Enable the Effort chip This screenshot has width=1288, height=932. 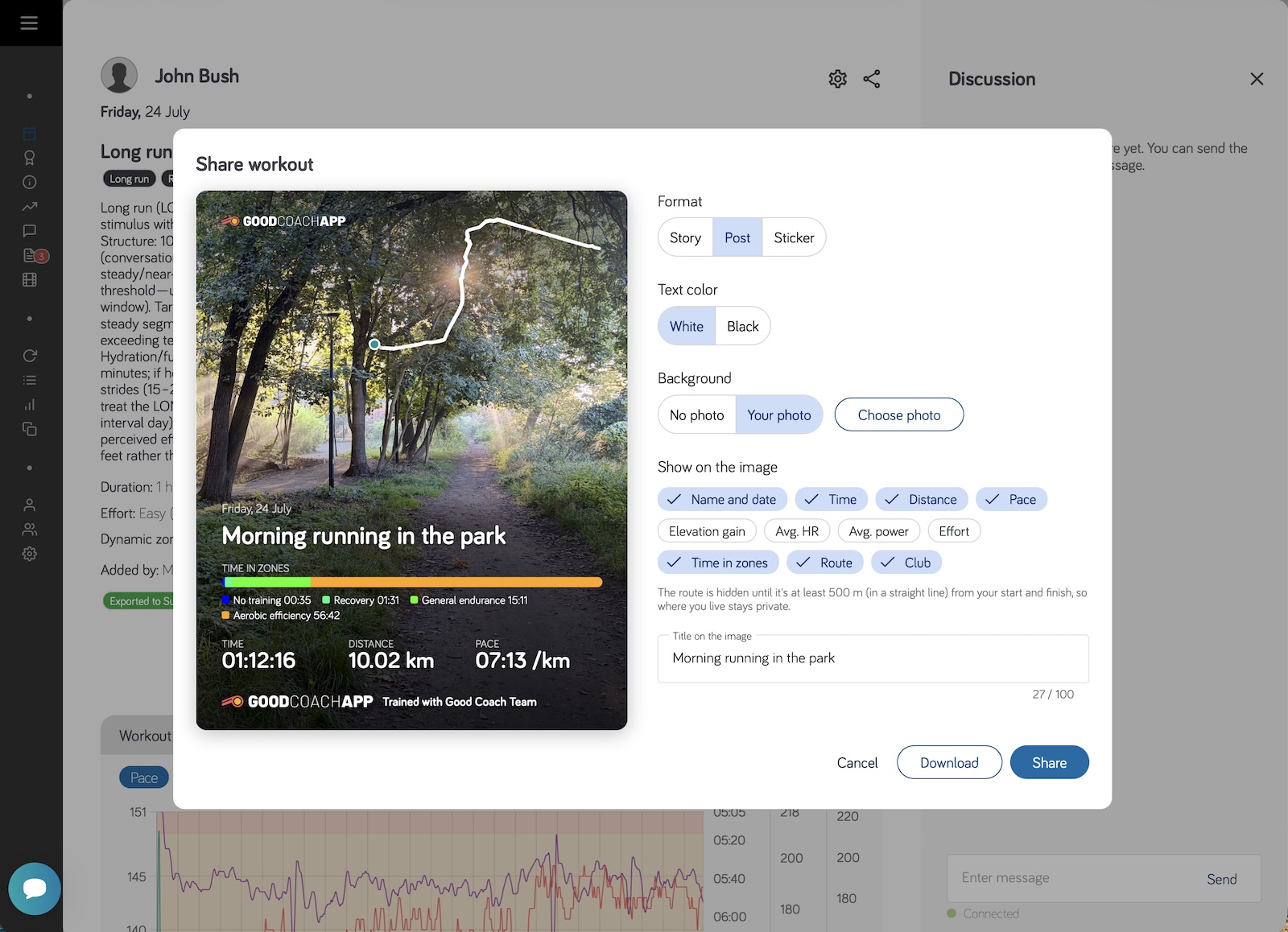(x=954, y=531)
